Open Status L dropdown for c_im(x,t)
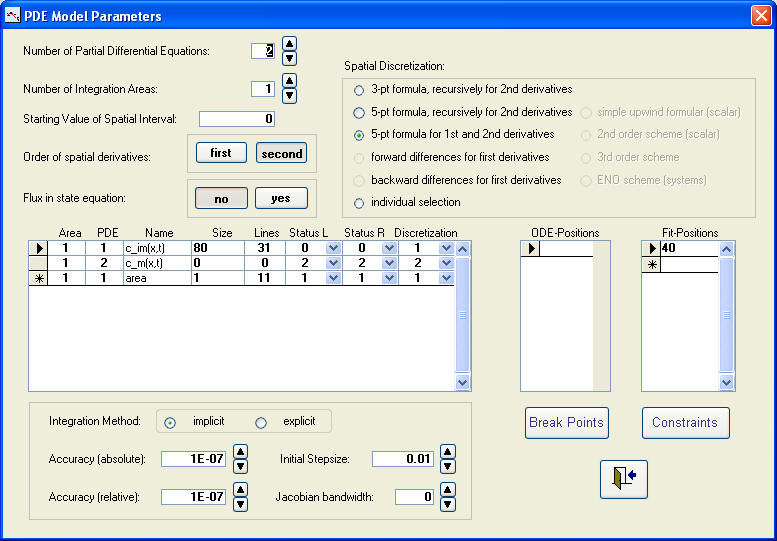Viewport: 777px width, 541px height. click(333, 247)
